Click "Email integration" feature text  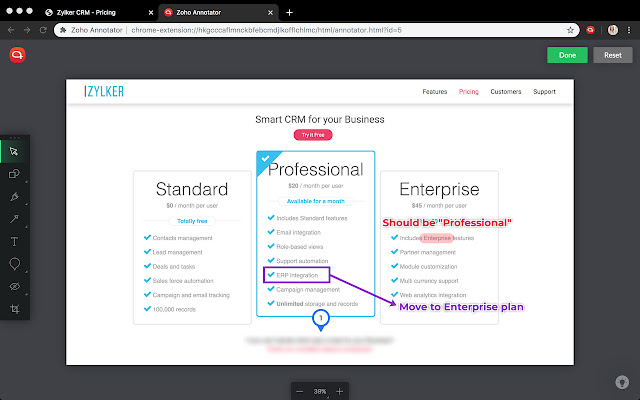[x=298, y=233]
